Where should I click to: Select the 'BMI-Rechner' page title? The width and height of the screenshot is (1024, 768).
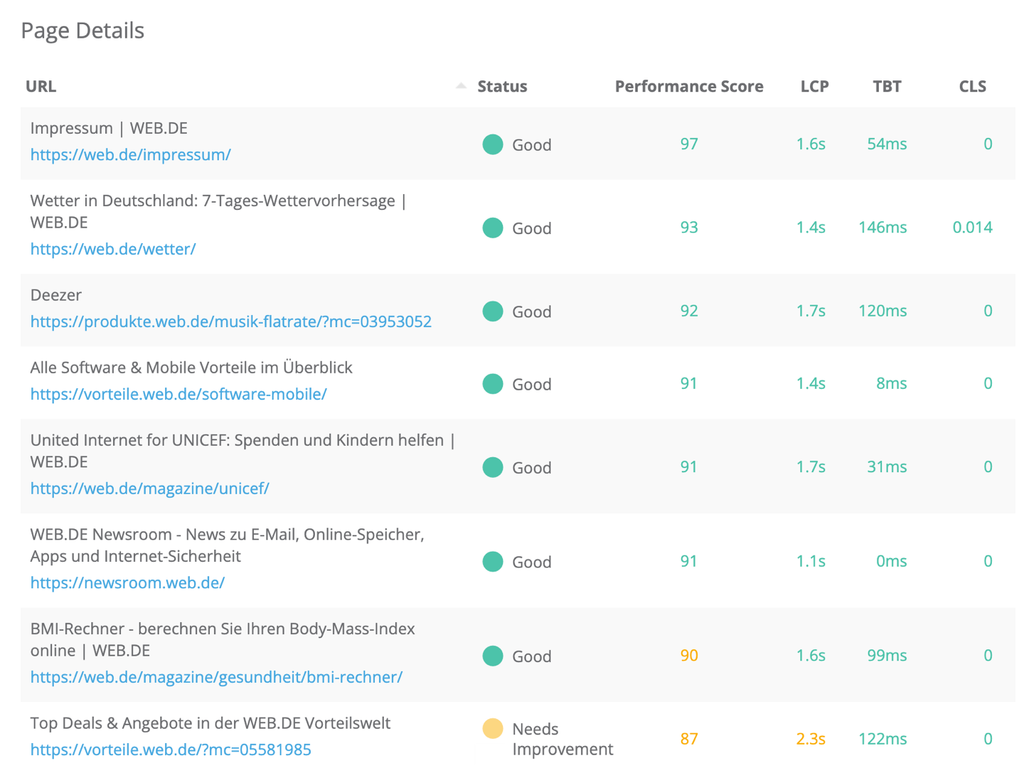click(x=223, y=639)
